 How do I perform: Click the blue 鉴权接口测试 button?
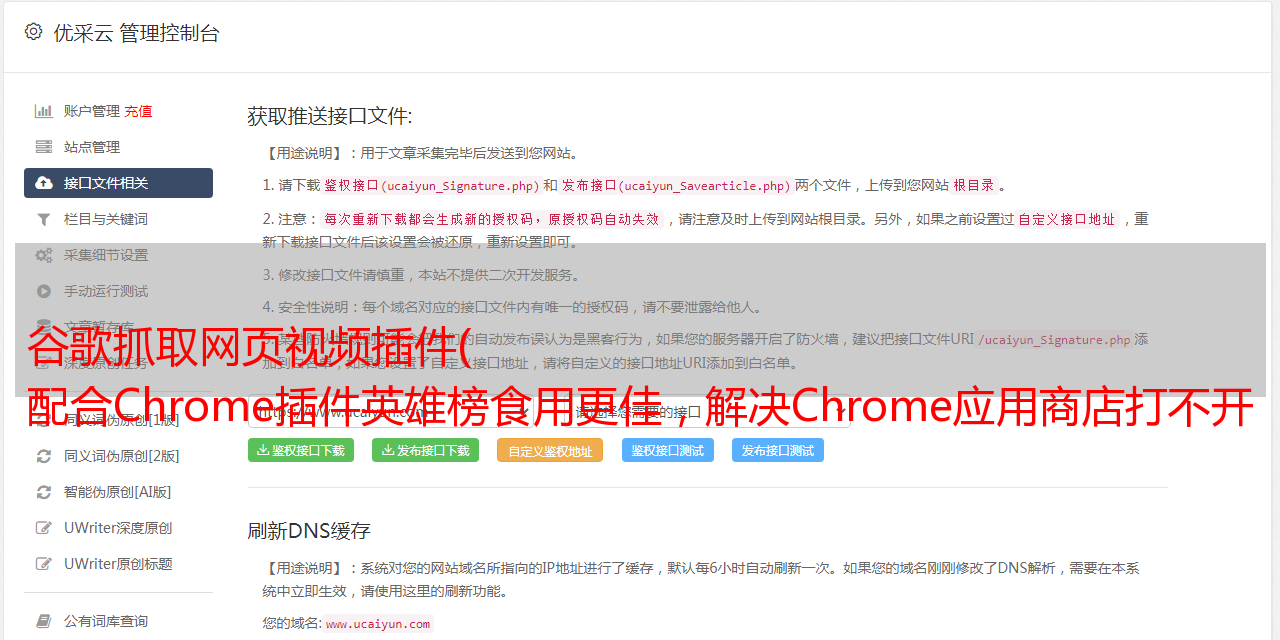tap(668, 450)
